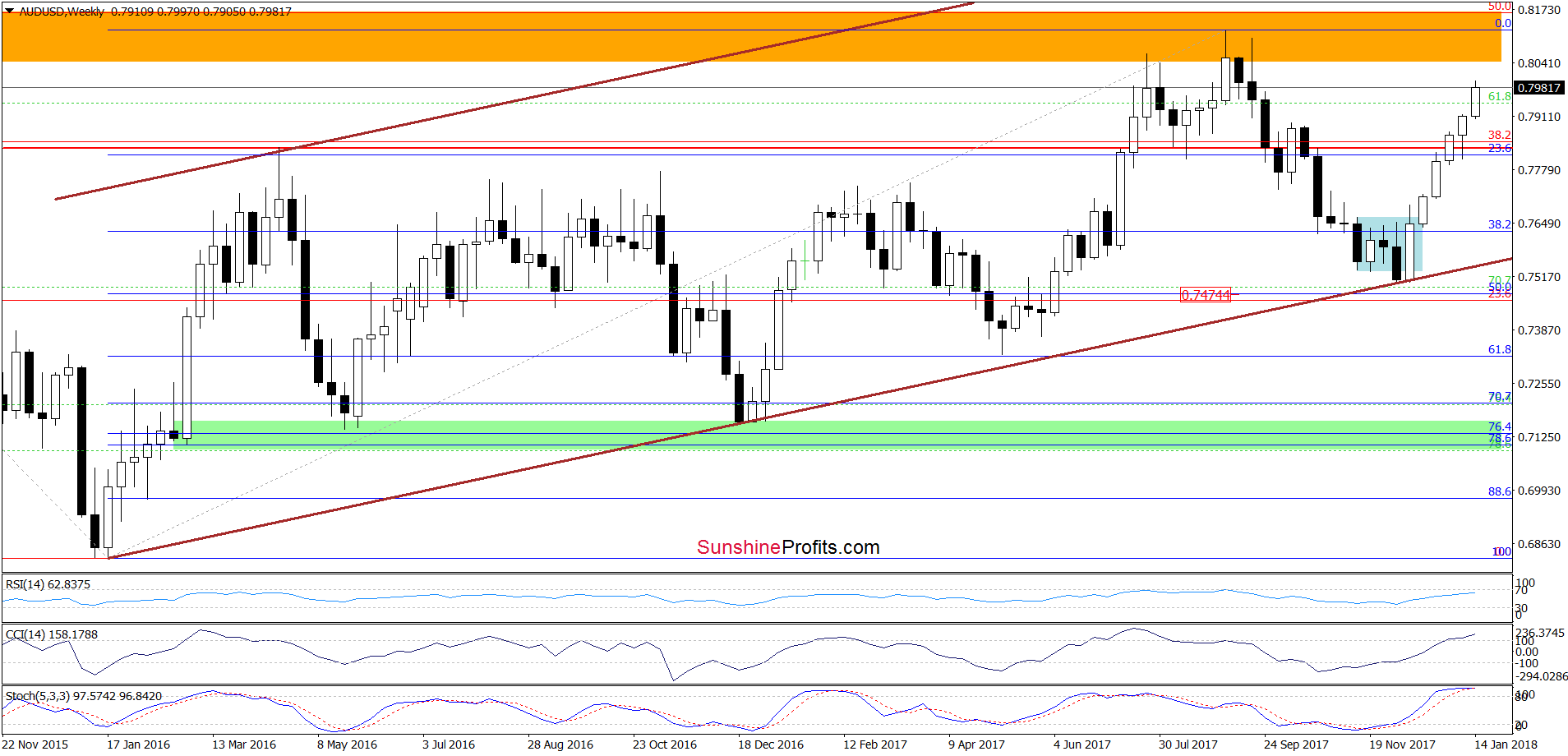Select the light blue consolidation rectangle
This screenshot has width=1568, height=756.
(1389, 244)
